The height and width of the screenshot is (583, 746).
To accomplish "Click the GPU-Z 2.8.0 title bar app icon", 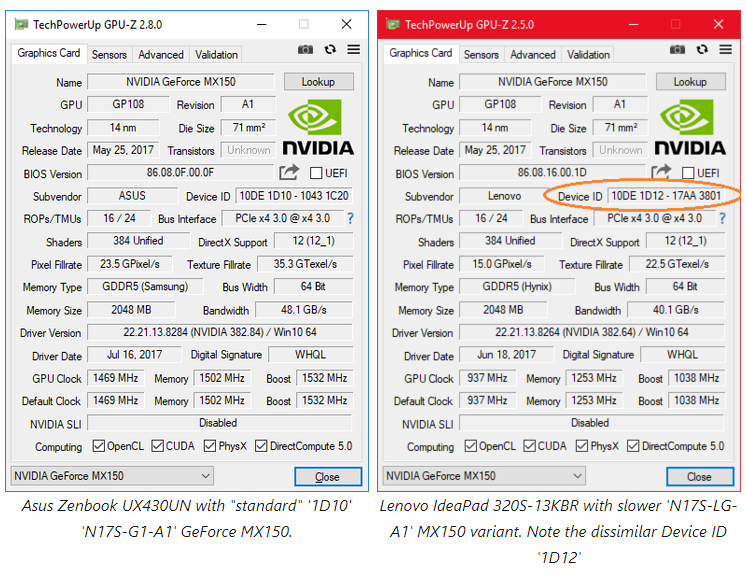I will tap(21, 24).
